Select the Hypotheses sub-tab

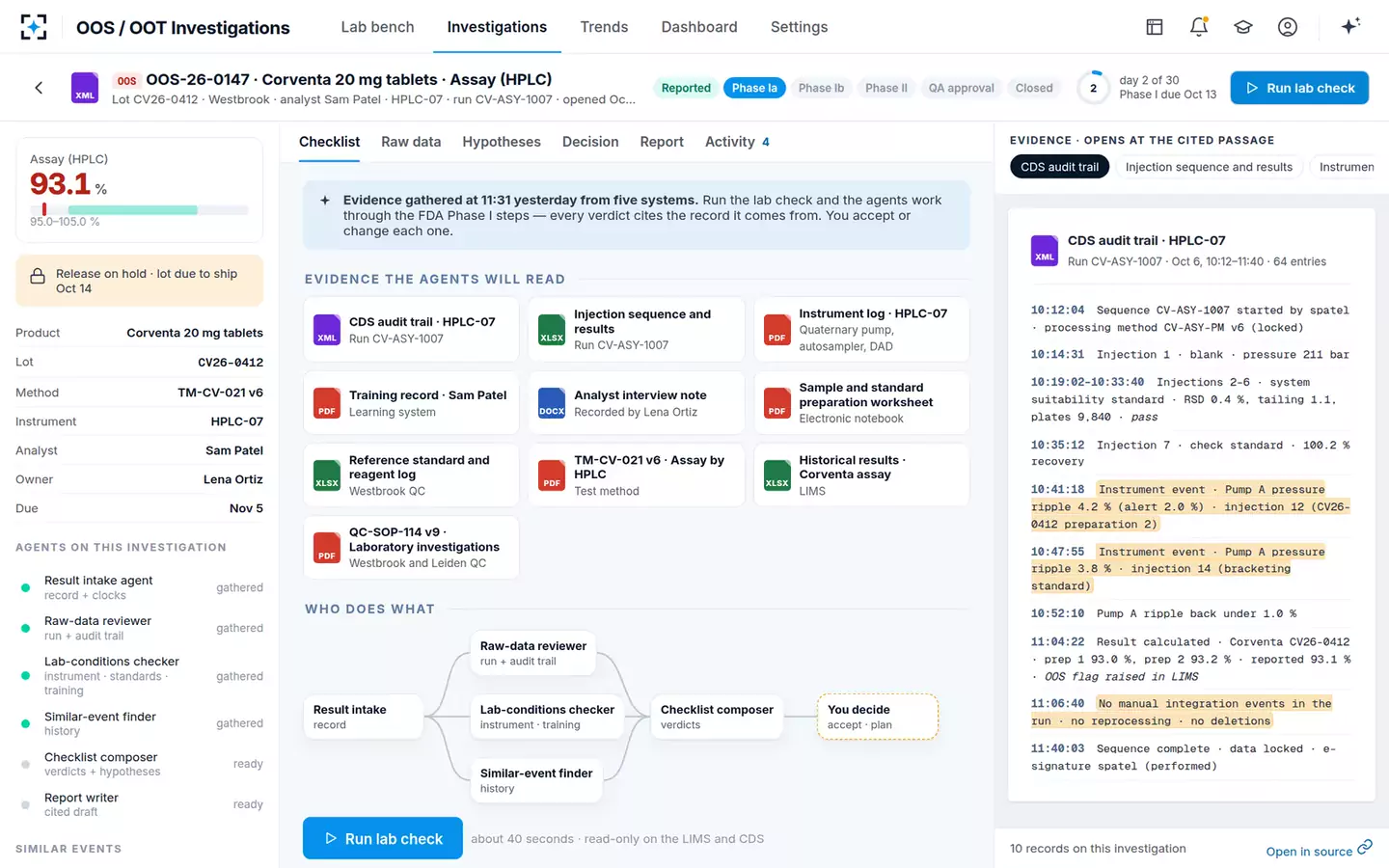point(502,142)
